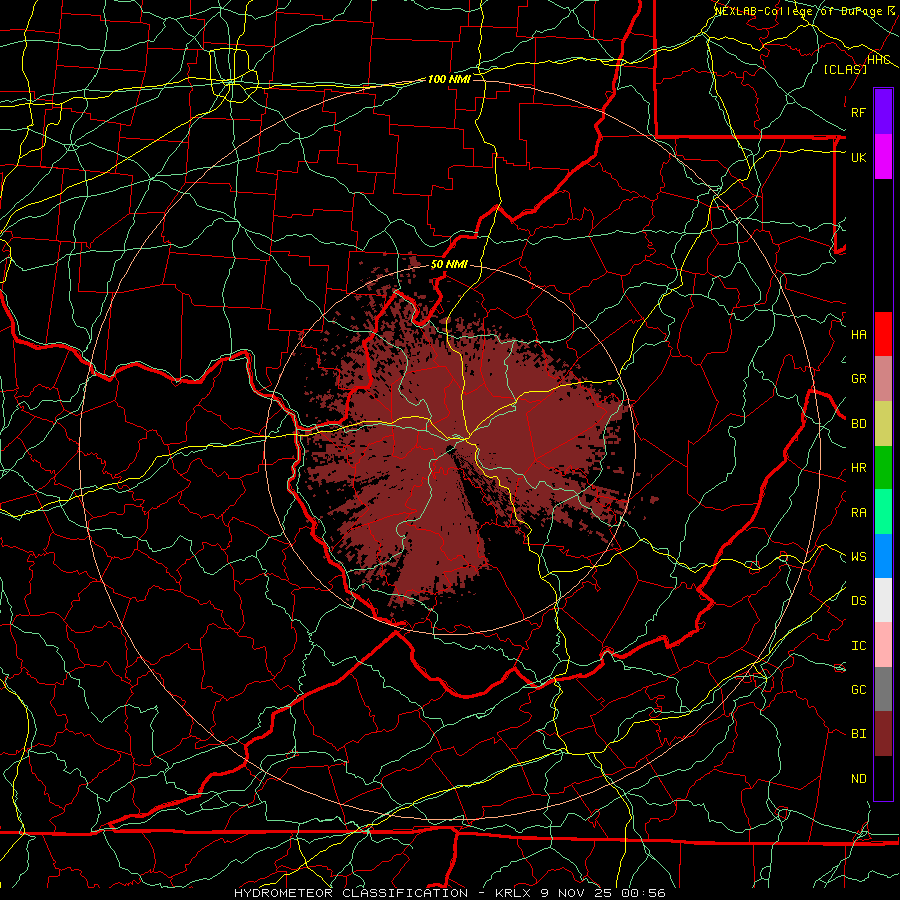Screen dimensions: 900x900
Task: Click the 50 NMI range ring label
Action: pos(449,264)
